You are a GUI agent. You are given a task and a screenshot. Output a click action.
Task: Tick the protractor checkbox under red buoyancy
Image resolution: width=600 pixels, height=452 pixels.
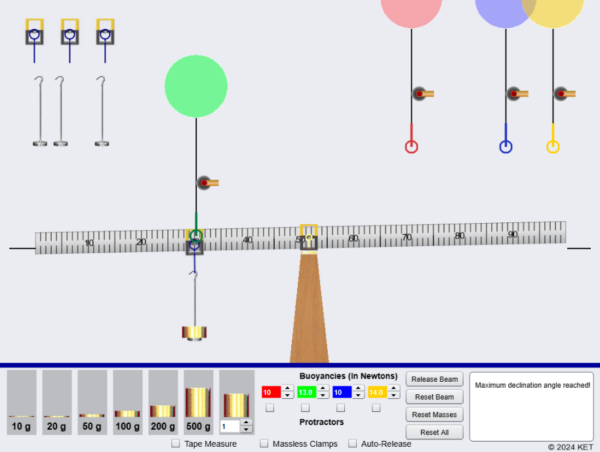point(268,408)
